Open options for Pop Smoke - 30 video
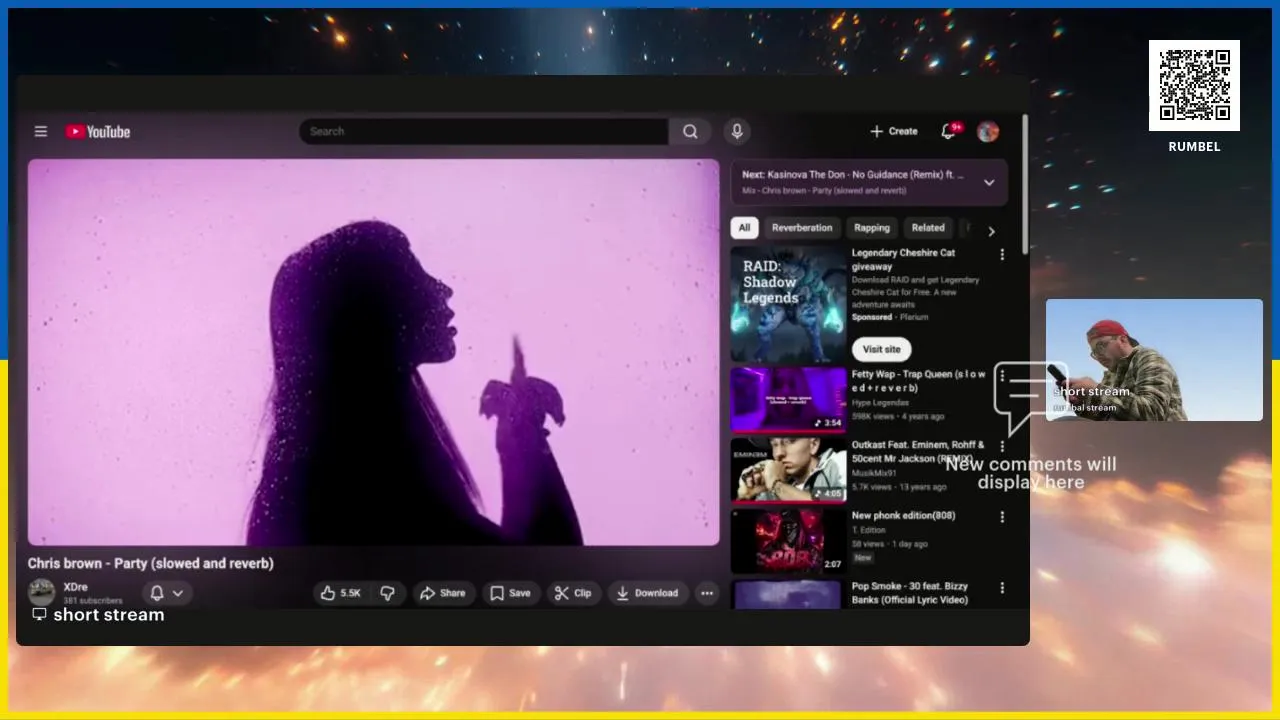 point(1002,588)
